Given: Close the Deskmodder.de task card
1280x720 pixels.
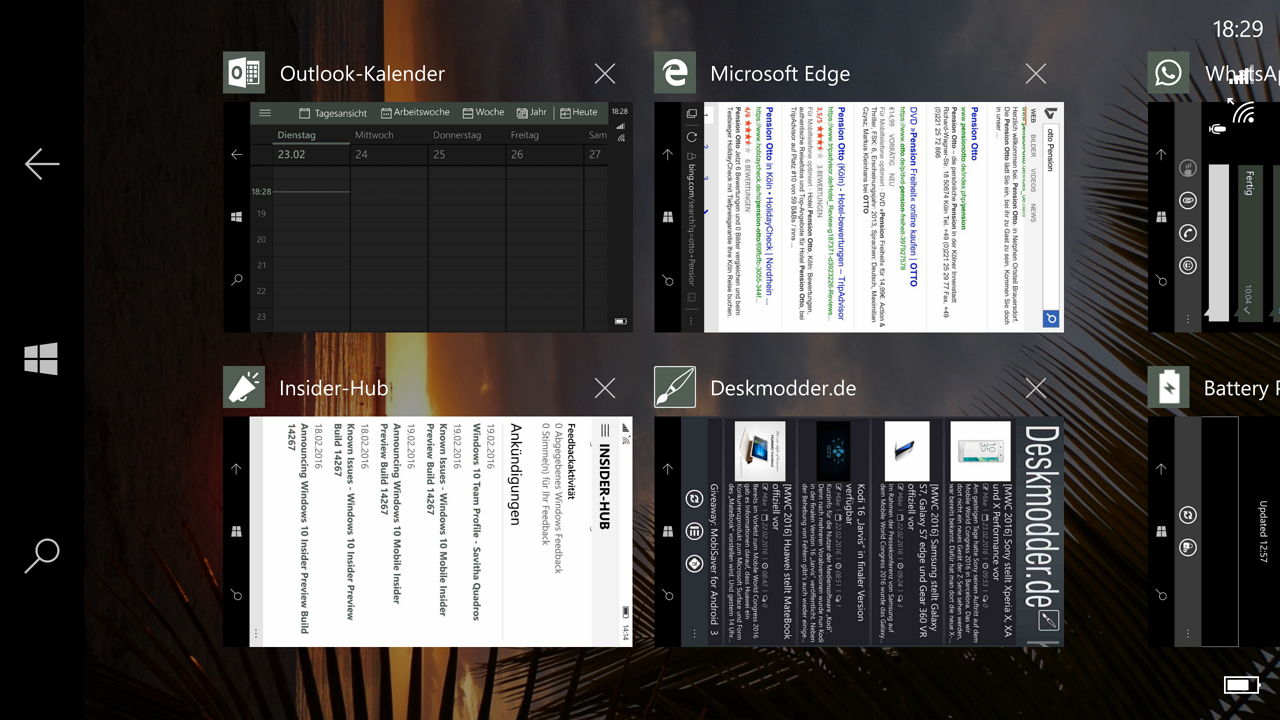Looking at the screenshot, I should tap(1036, 388).
